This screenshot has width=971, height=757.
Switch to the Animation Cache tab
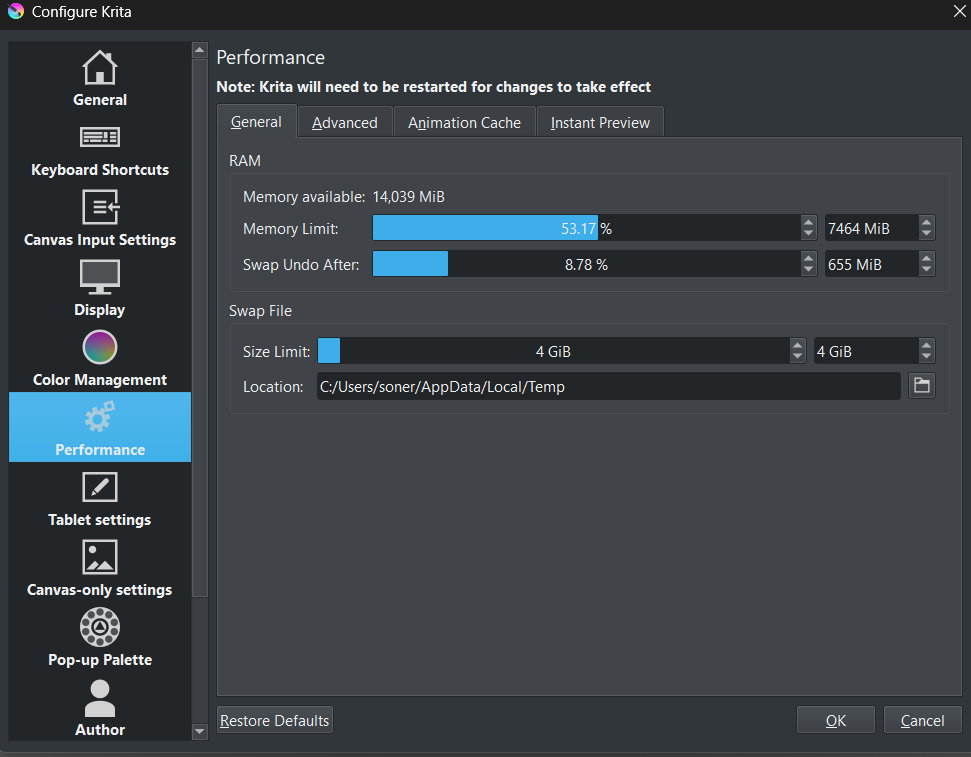pos(464,123)
